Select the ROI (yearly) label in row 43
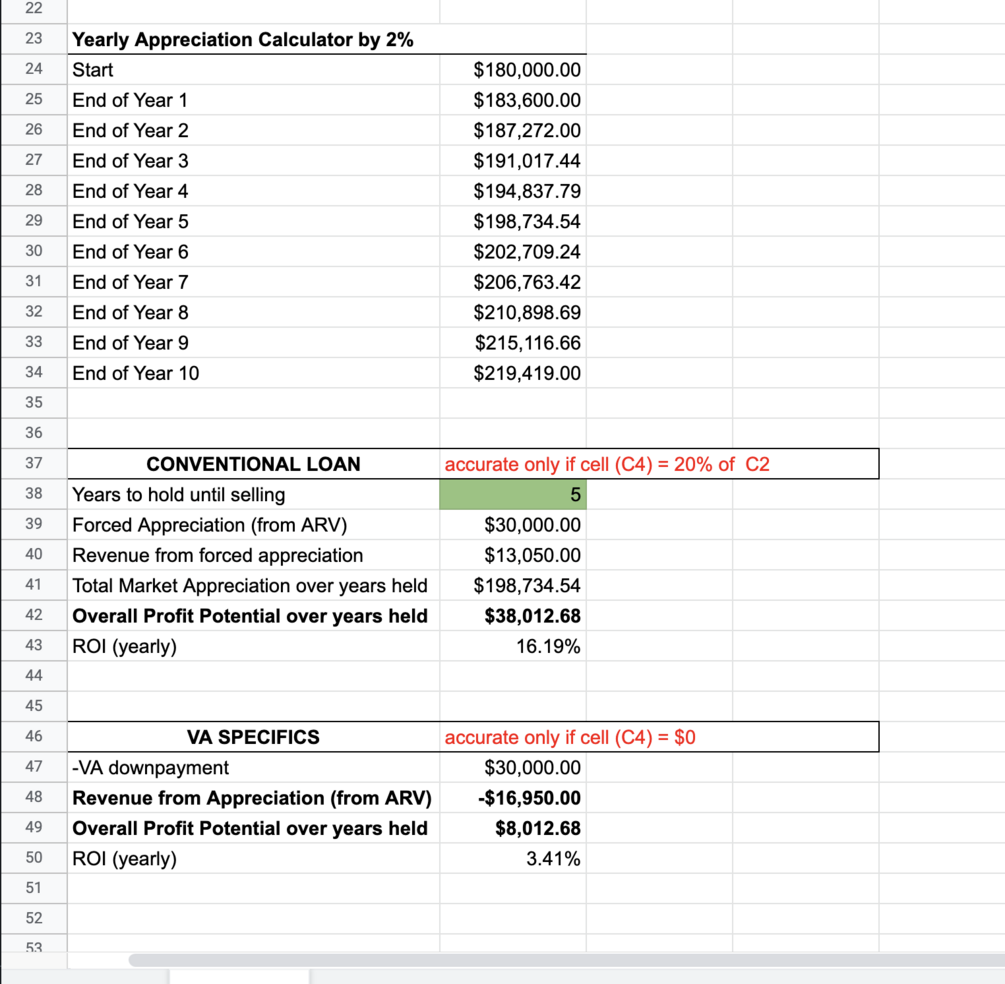Image resolution: width=1005 pixels, height=984 pixels. click(x=124, y=646)
